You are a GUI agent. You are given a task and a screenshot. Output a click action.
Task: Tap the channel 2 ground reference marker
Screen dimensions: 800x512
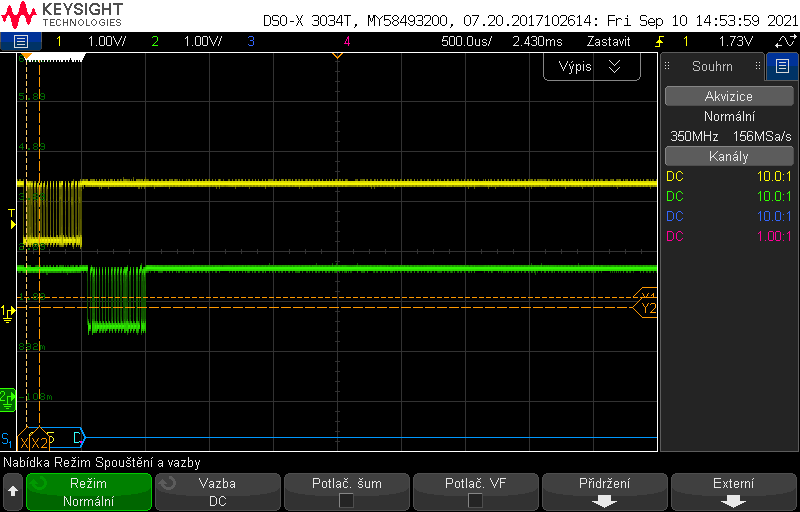click(8, 400)
